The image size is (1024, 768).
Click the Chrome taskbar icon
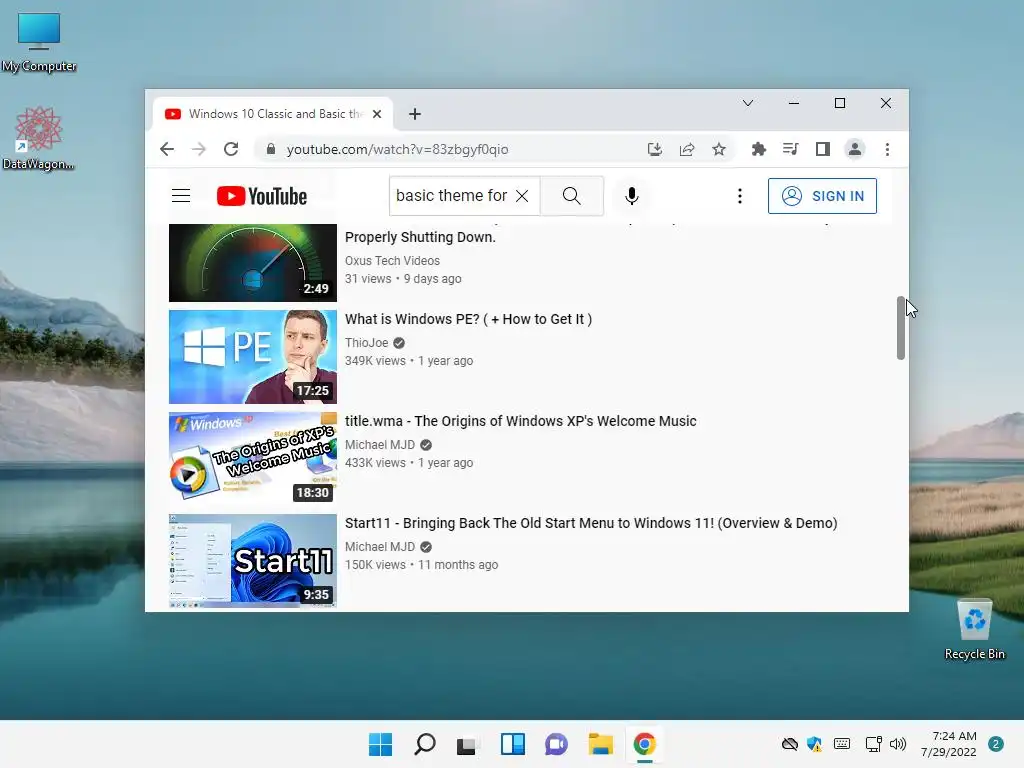[645, 744]
